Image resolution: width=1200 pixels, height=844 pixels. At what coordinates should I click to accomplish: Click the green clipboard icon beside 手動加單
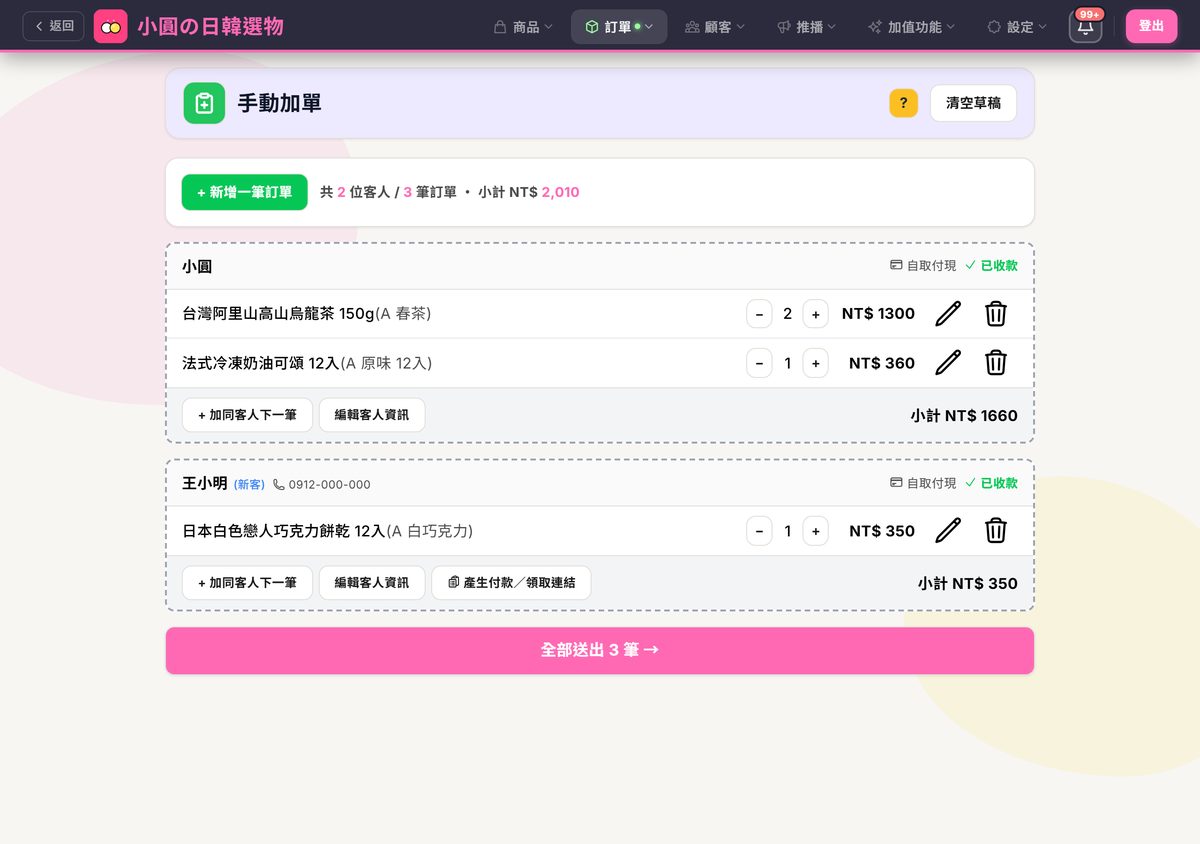coord(204,103)
